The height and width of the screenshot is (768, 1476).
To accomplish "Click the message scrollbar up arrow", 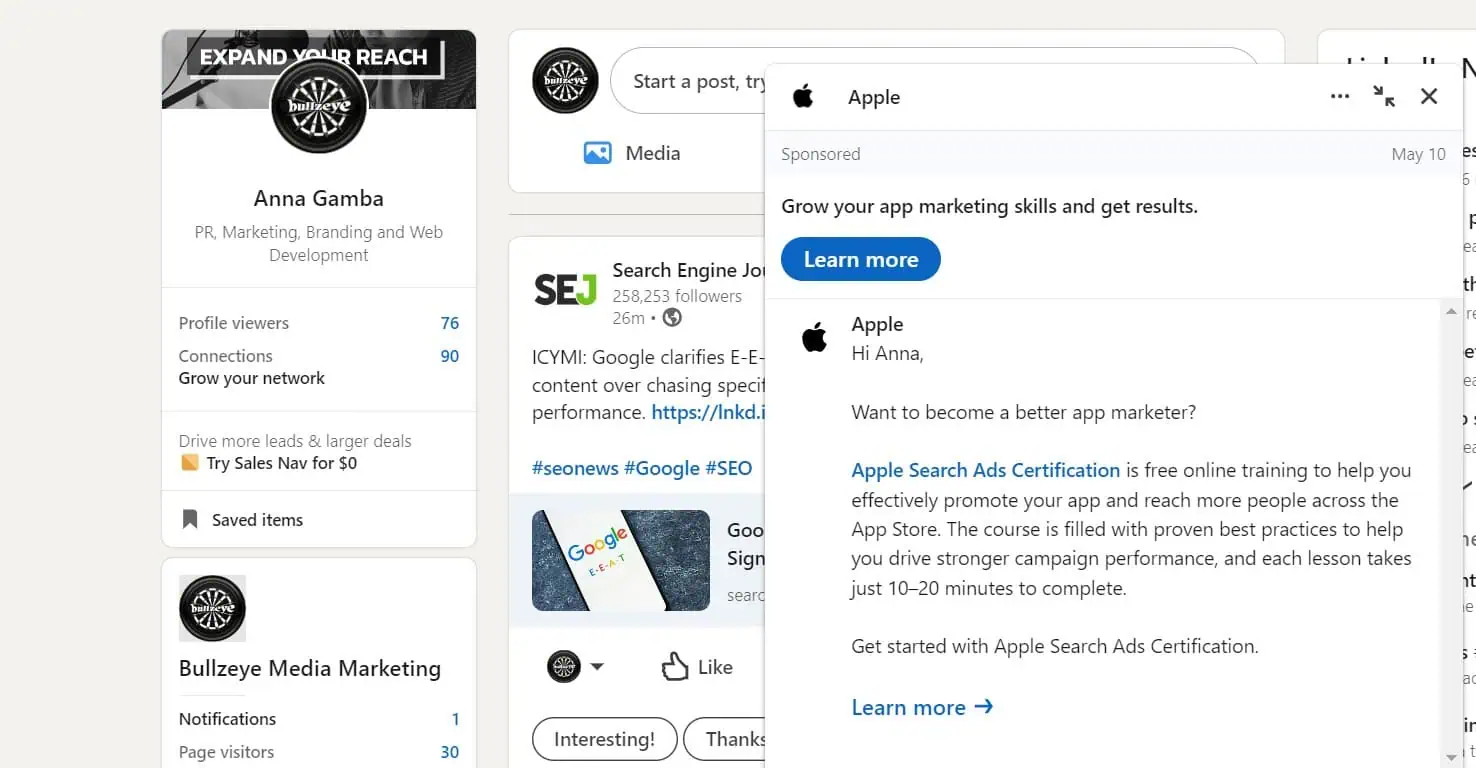I will pyautogui.click(x=1451, y=312).
